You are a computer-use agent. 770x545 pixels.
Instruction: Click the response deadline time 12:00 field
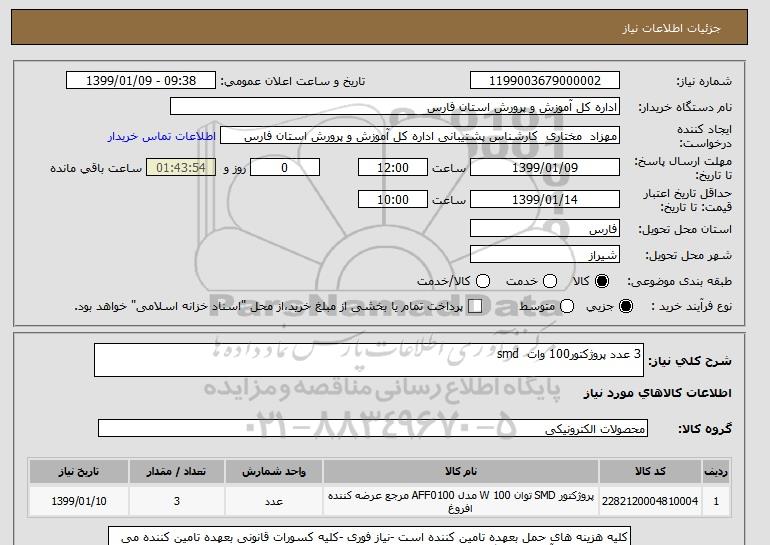[393, 167]
